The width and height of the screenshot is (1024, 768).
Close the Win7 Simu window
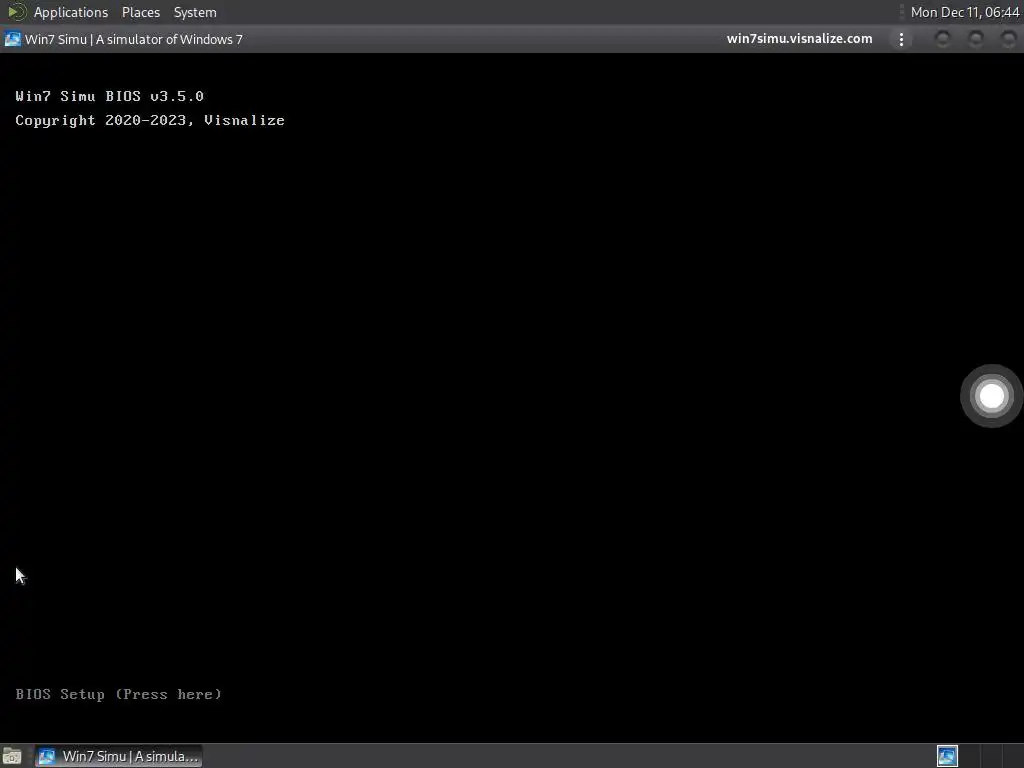[x=1009, y=39]
